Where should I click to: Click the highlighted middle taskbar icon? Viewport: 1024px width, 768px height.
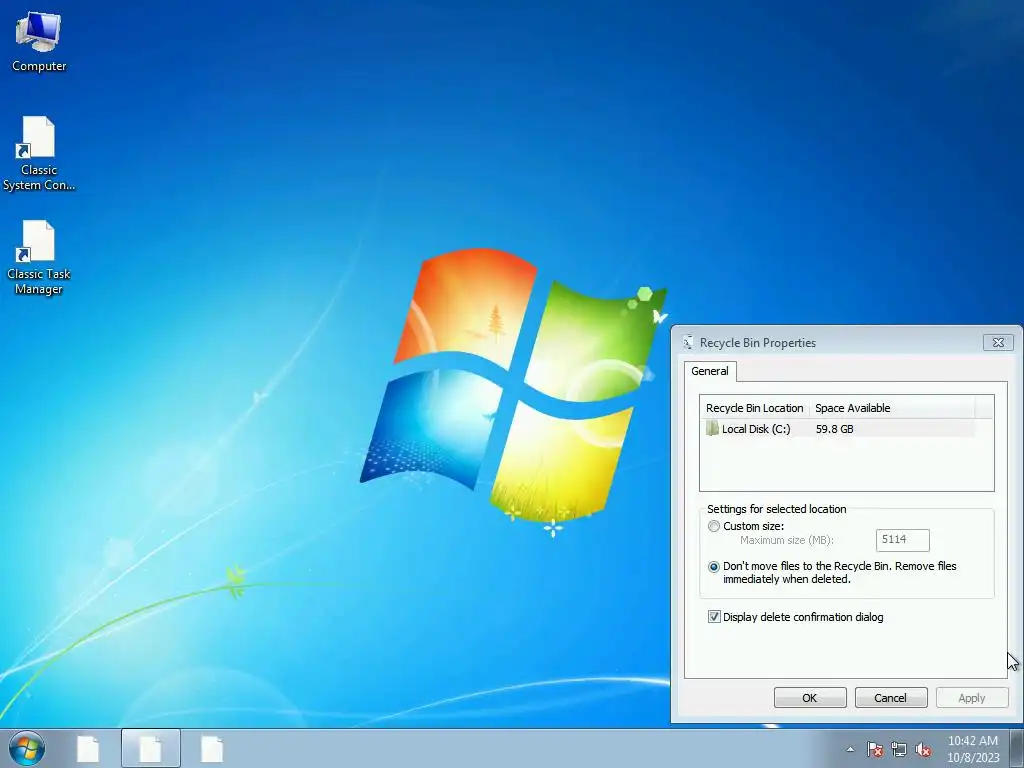150,749
